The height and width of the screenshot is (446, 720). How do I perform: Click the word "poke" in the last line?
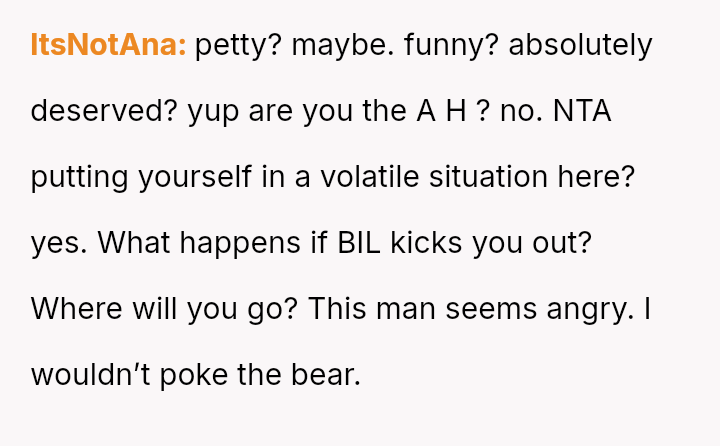[181, 375]
